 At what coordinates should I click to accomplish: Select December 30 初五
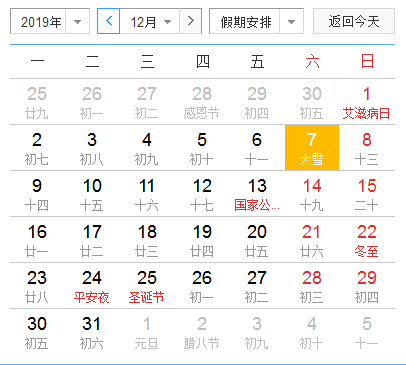coord(37,332)
